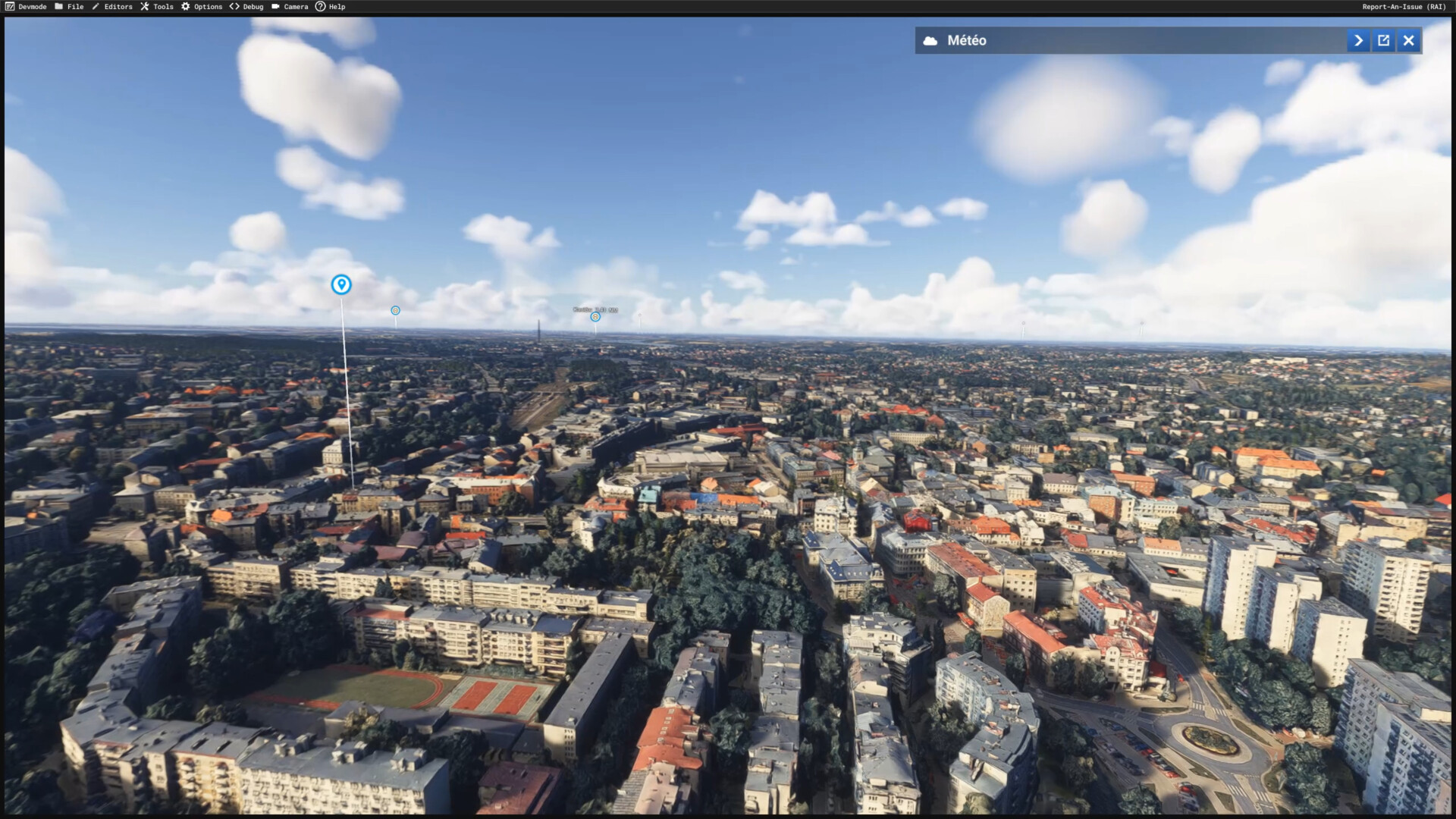Expand Météo panel with chevron arrow
The height and width of the screenshot is (819, 1456).
(1358, 41)
